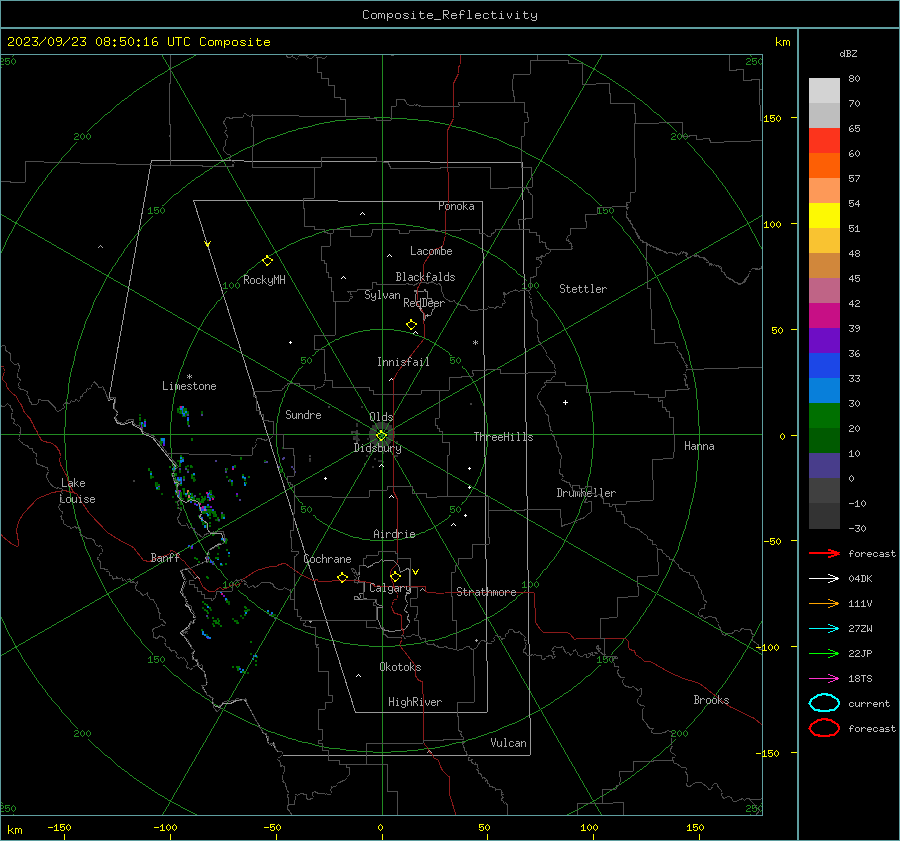Click the asterisk marker above Limestone
Image resolution: width=900 pixels, height=841 pixels.
189,377
